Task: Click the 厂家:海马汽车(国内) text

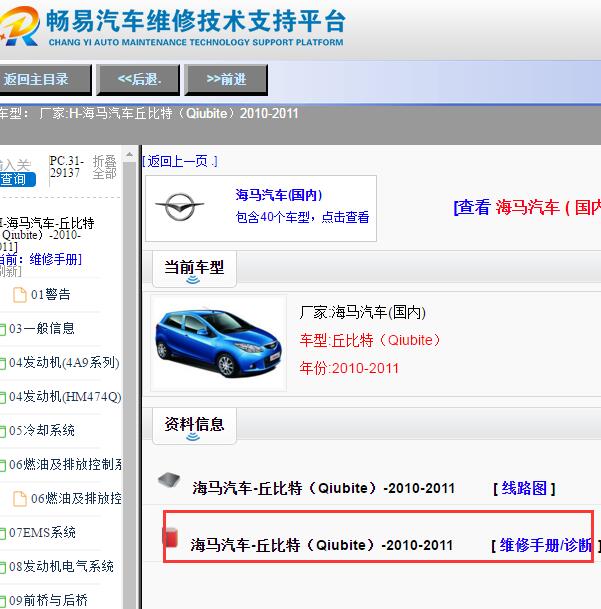Action: coord(362,312)
